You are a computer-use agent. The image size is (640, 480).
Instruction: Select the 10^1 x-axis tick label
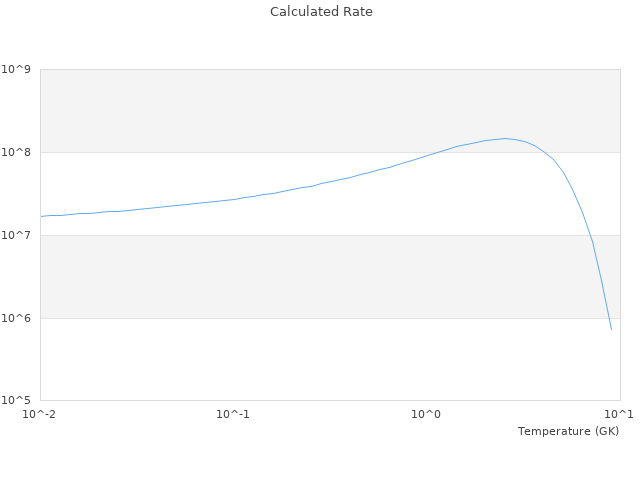pyautogui.click(x=619, y=414)
